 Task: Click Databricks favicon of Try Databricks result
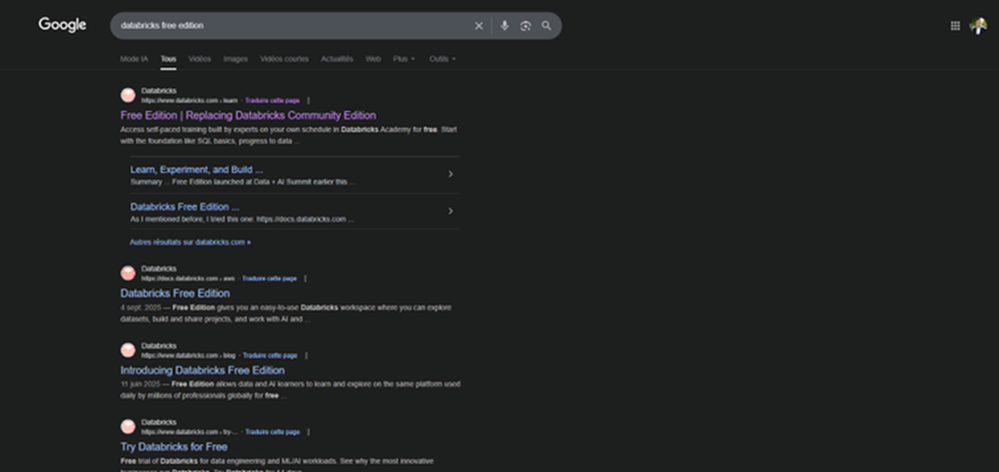pos(128,427)
